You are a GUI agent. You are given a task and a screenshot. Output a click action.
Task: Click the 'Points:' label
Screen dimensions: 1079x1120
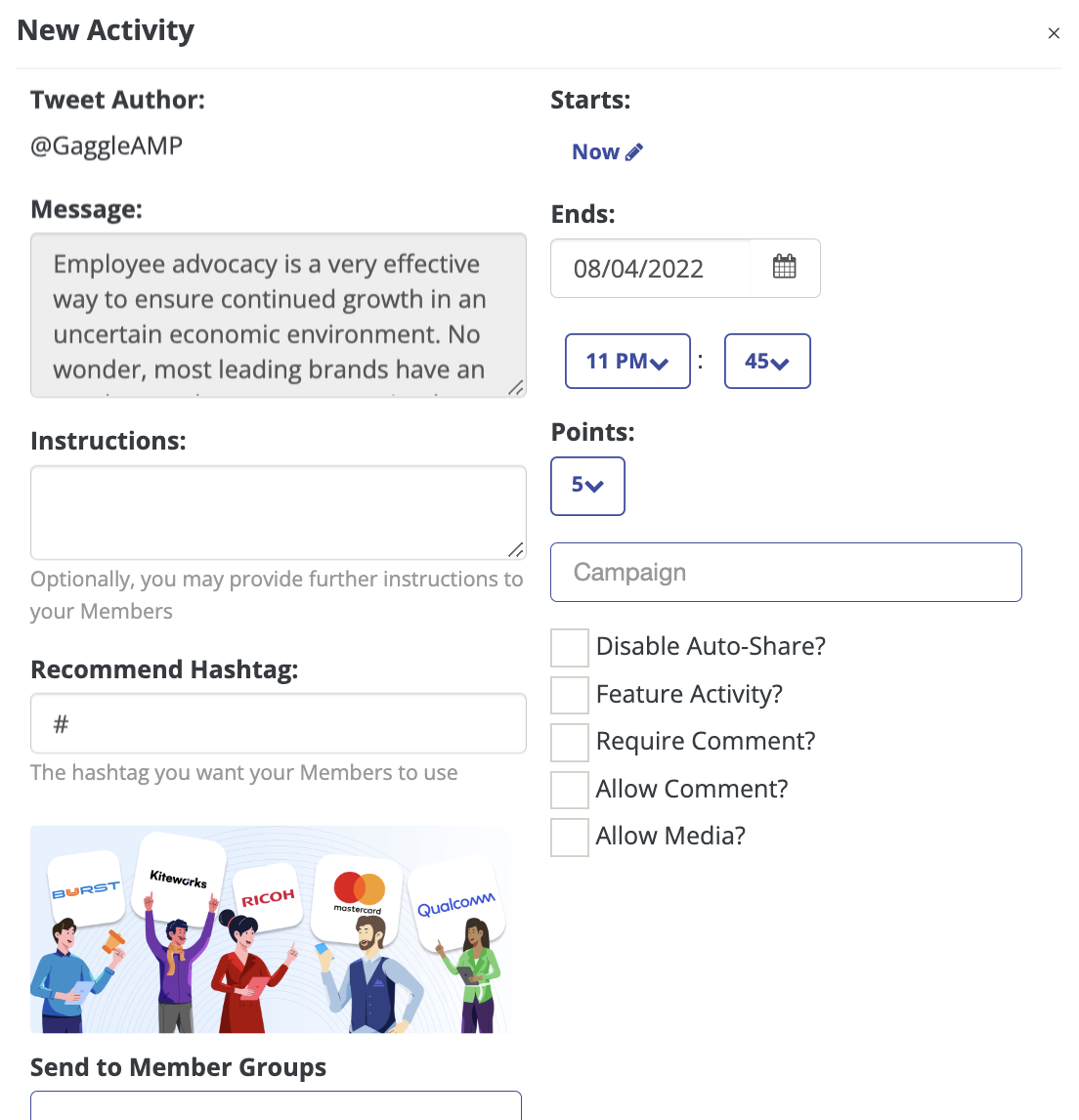(592, 432)
